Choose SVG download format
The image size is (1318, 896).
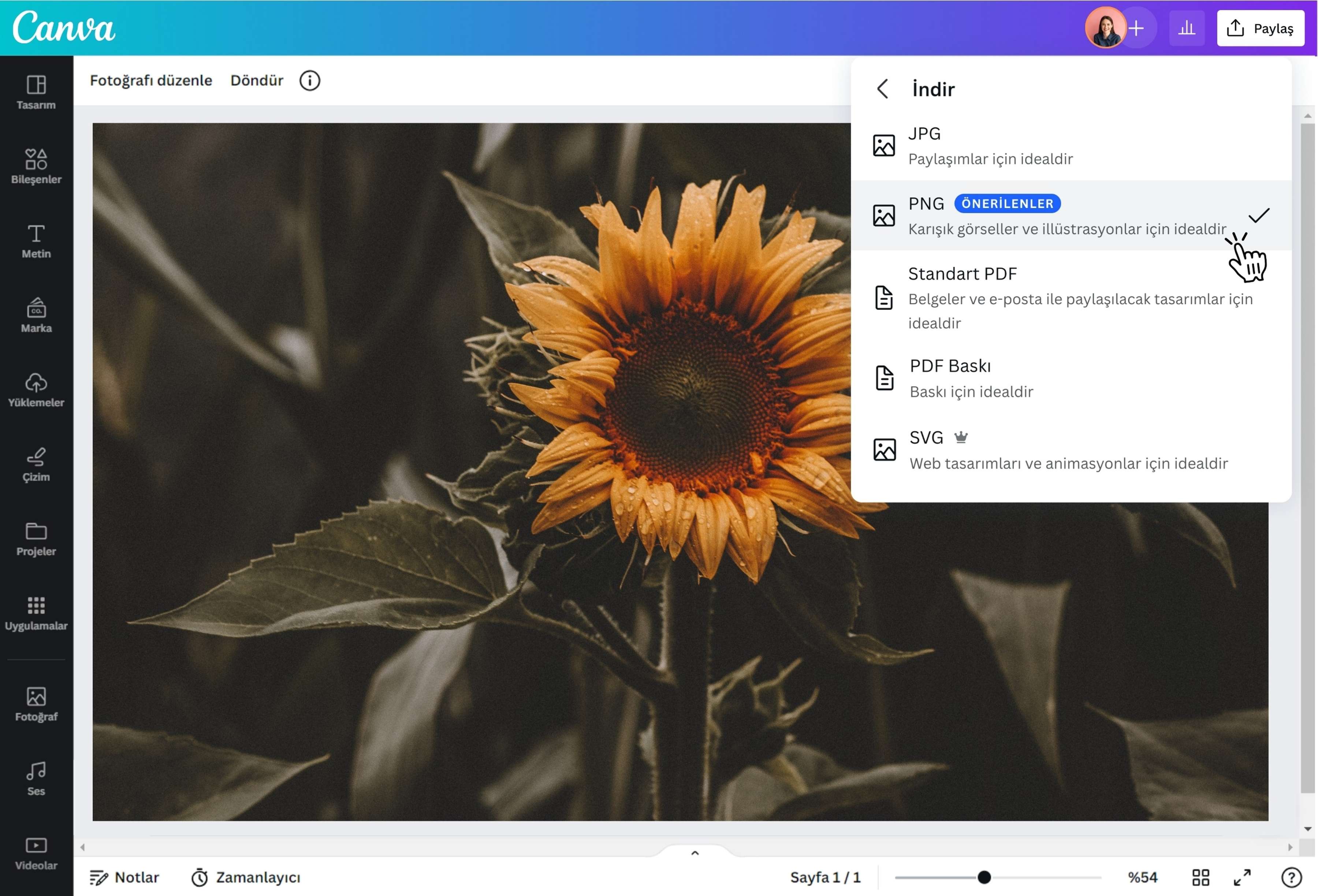click(1071, 450)
